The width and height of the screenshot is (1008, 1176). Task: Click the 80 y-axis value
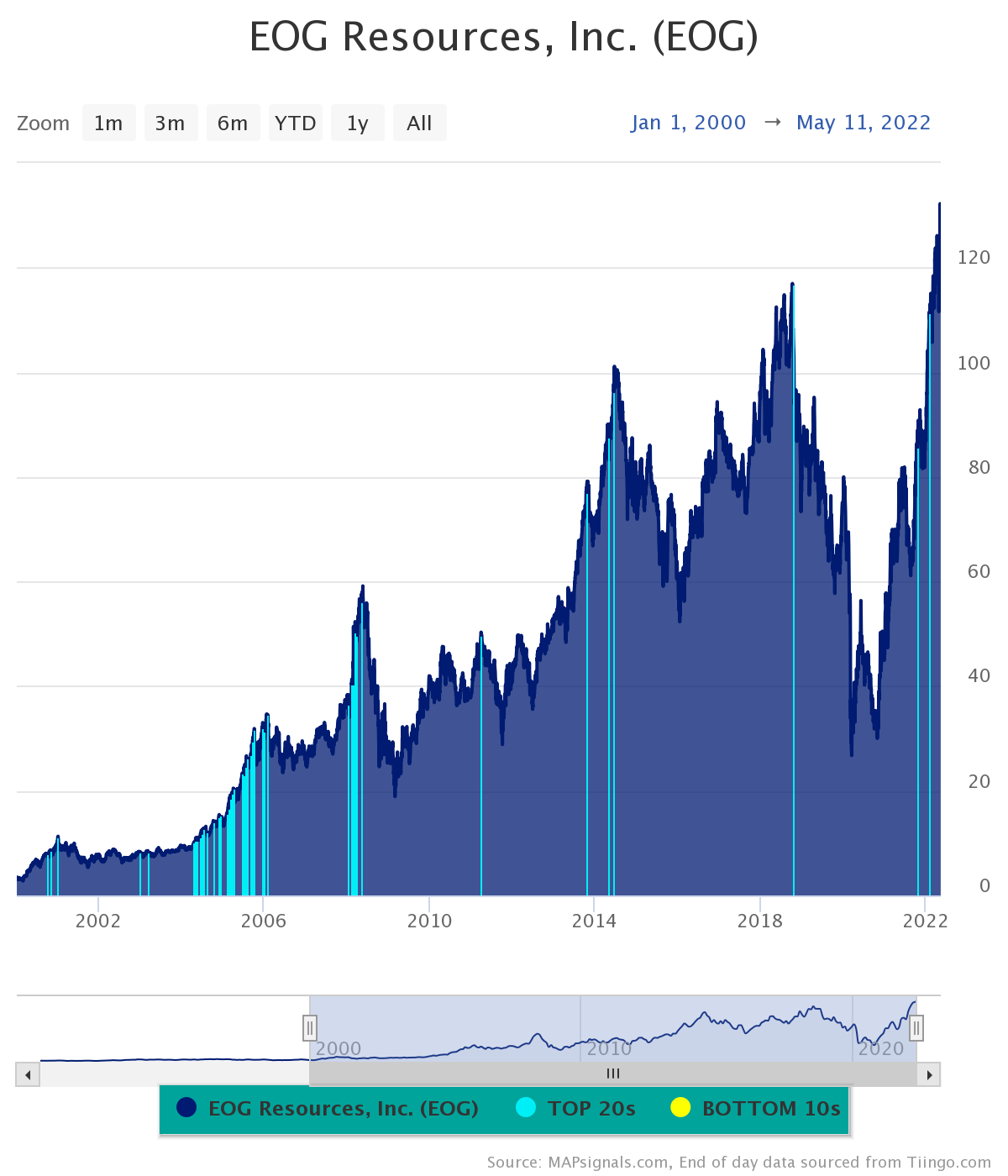[x=979, y=467]
